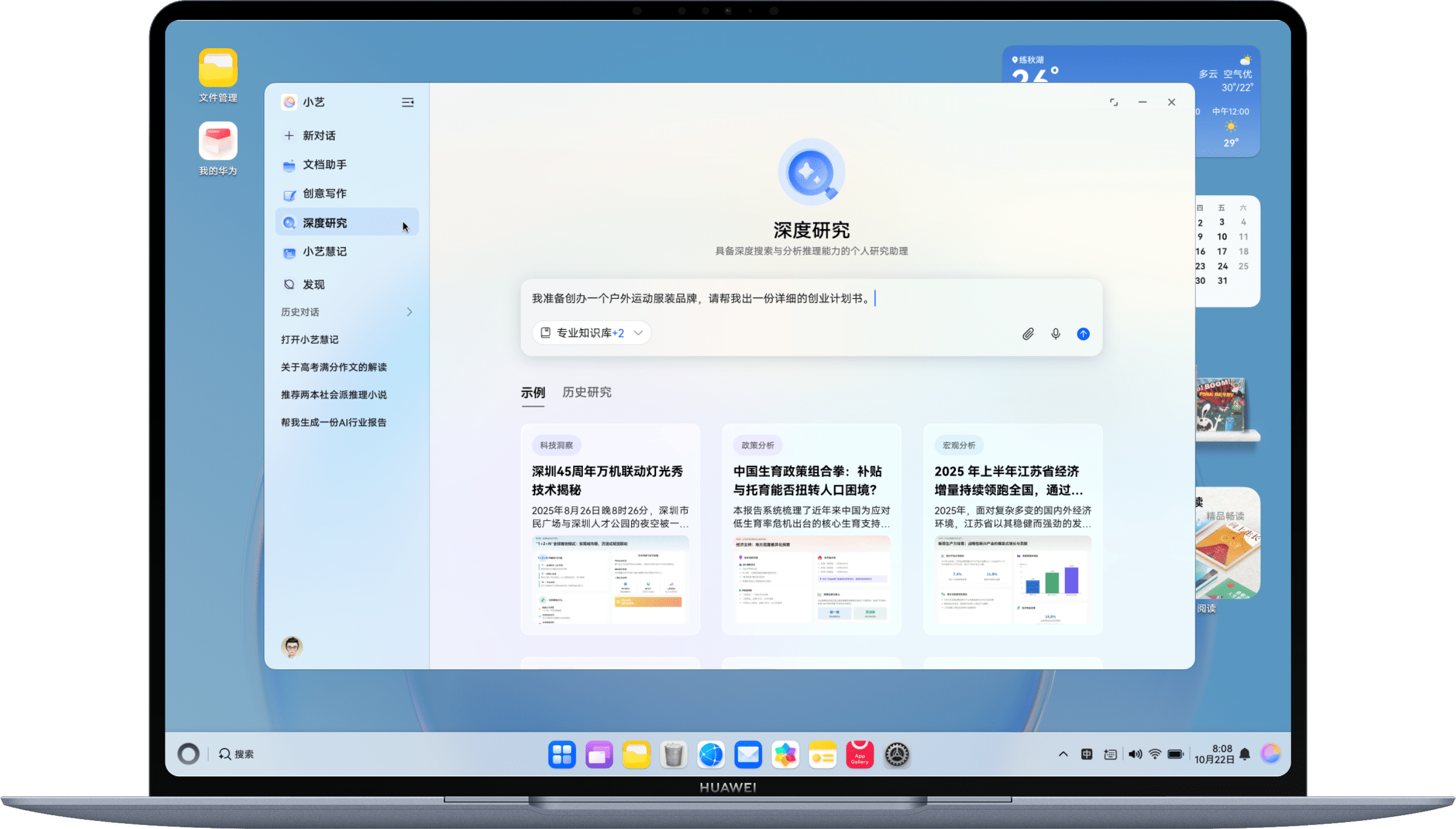The height and width of the screenshot is (829, 1456).
Task: Send the query using the blue arrow icon
Action: (x=1083, y=334)
